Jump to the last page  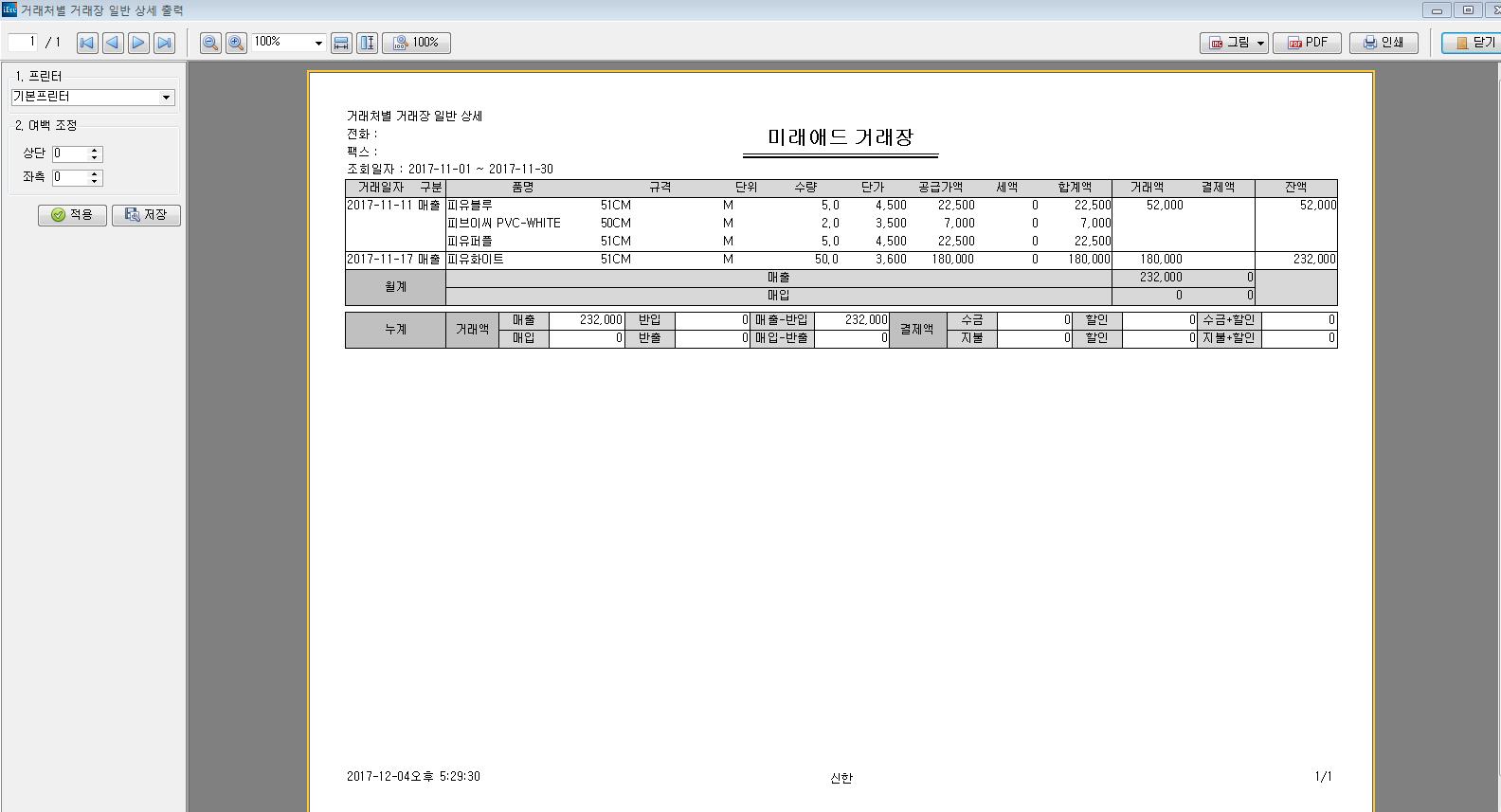point(164,43)
